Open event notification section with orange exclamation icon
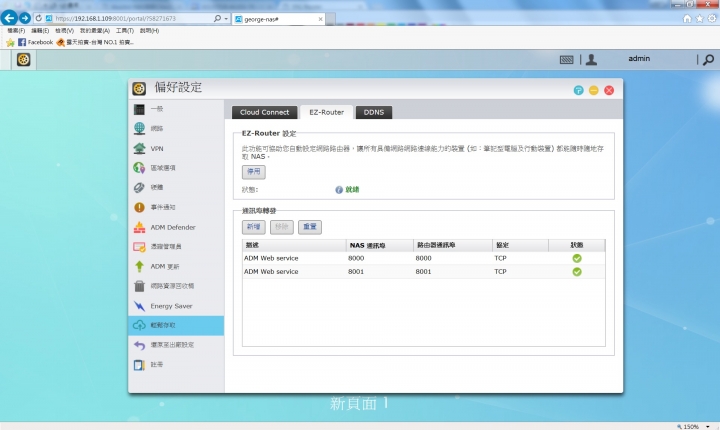Screen dimensions: 720x430 tap(176, 207)
